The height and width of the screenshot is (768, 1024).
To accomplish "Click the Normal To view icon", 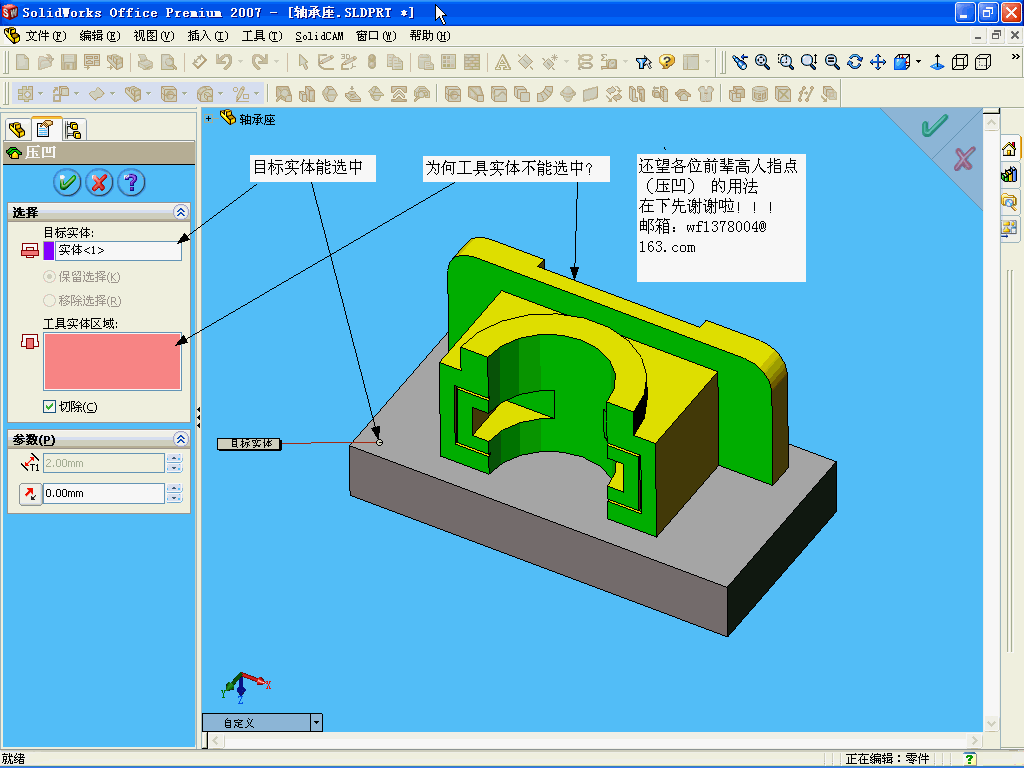I will 937,62.
